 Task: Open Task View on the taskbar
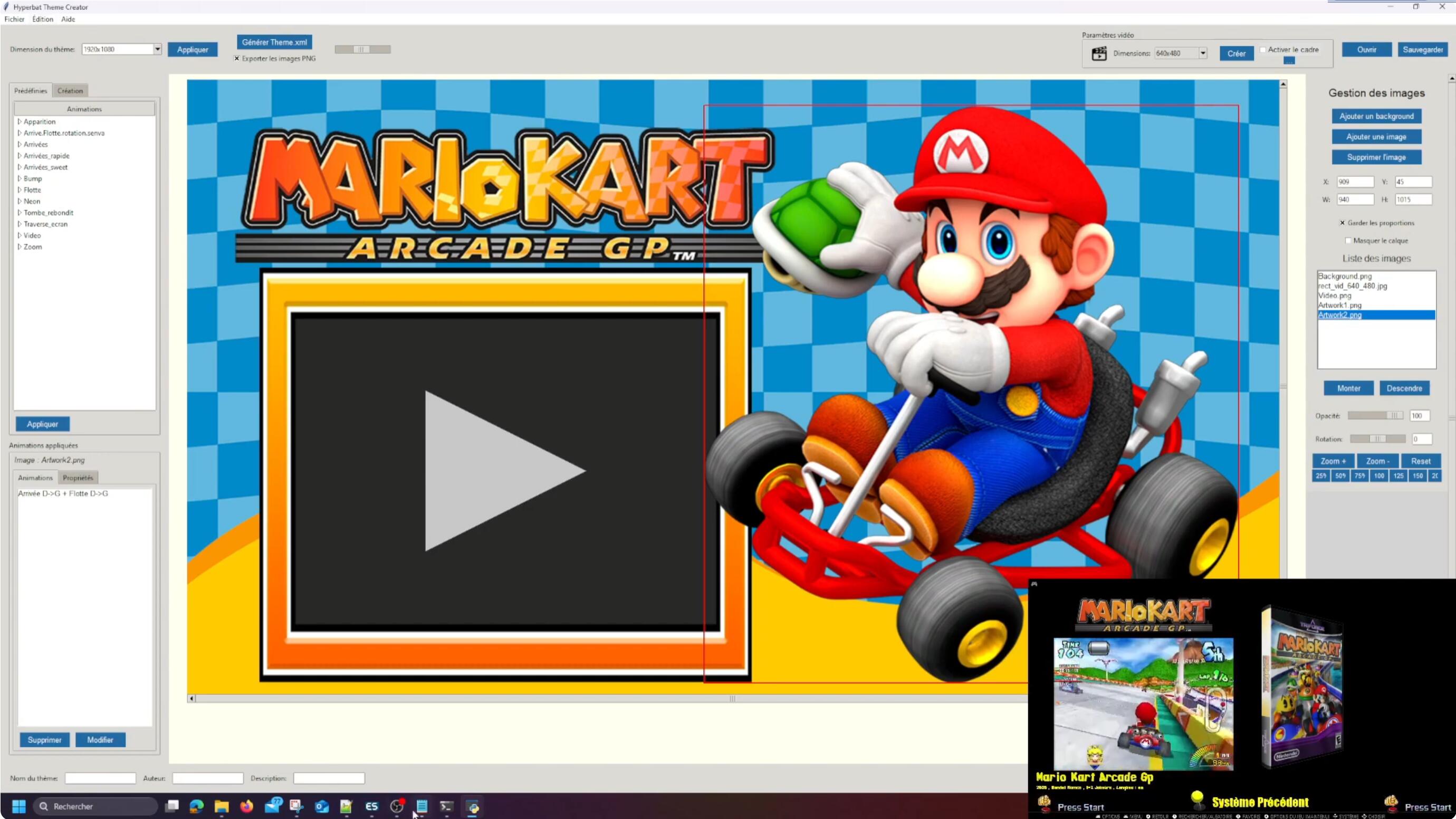point(172,806)
